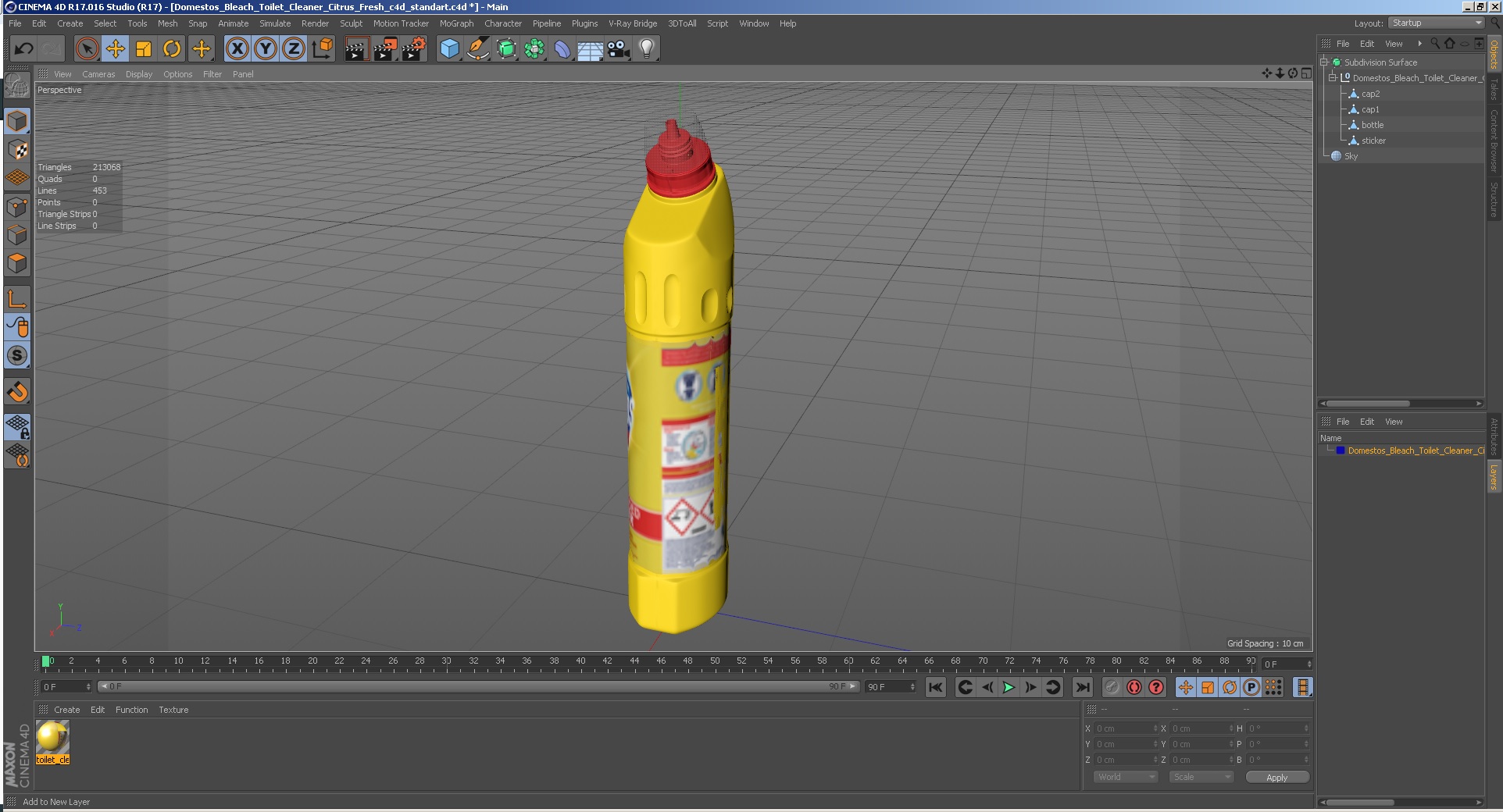This screenshot has width=1503, height=812.
Task: Go to end of animation
Action: 1082,687
